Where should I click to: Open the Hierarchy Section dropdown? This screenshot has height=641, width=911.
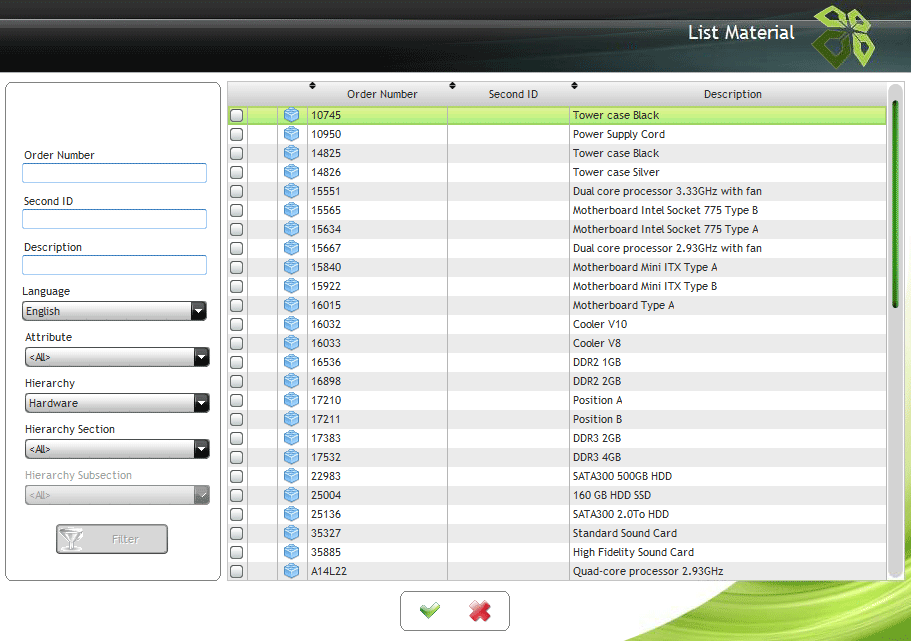(117, 449)
